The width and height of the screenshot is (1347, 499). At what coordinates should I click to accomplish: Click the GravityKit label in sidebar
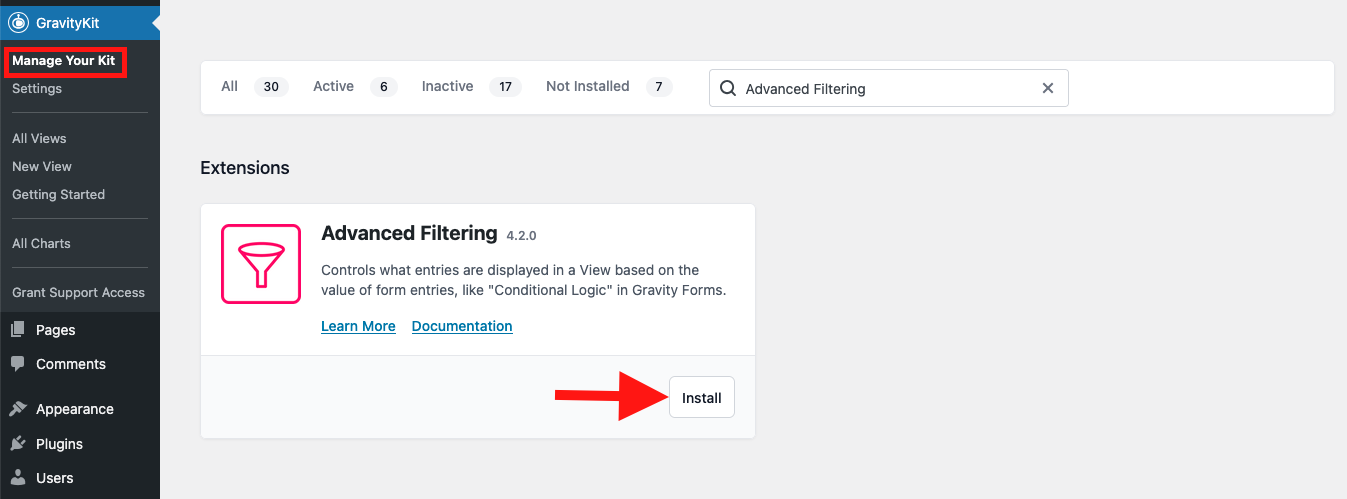pyautogui.click(x=67, y=22)
